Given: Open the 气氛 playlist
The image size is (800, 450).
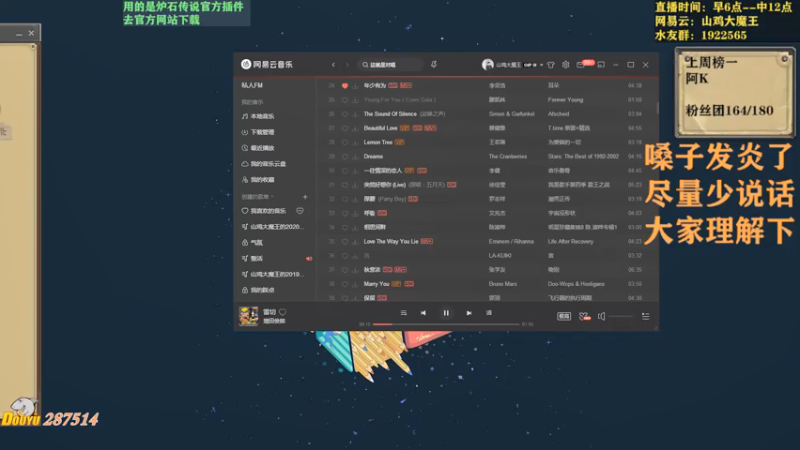Looking at the screenshot, I should point(252,242).
